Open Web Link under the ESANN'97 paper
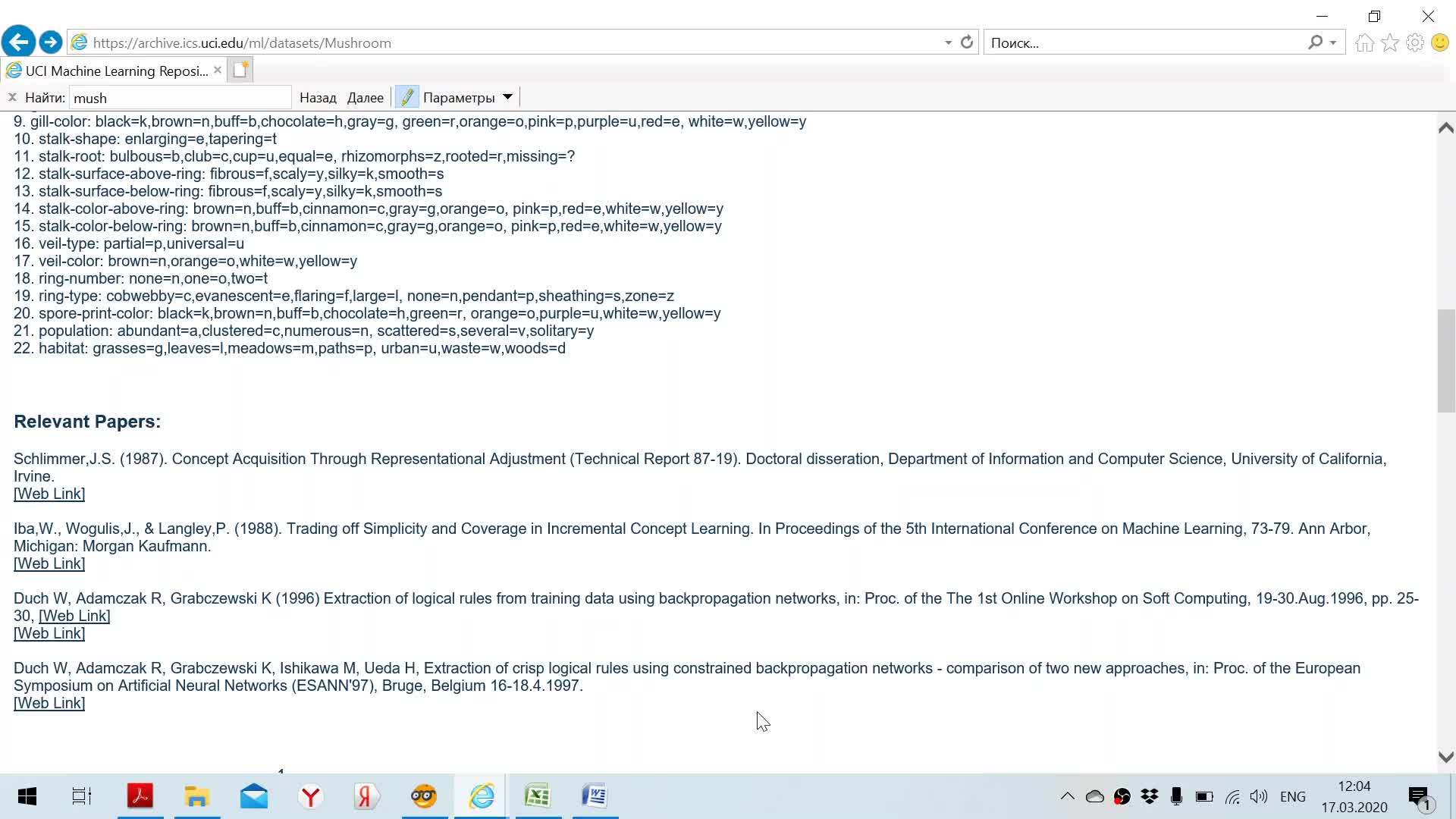Image resolution: width=1456 pixels, height=819 pixels. pos(49,703)
